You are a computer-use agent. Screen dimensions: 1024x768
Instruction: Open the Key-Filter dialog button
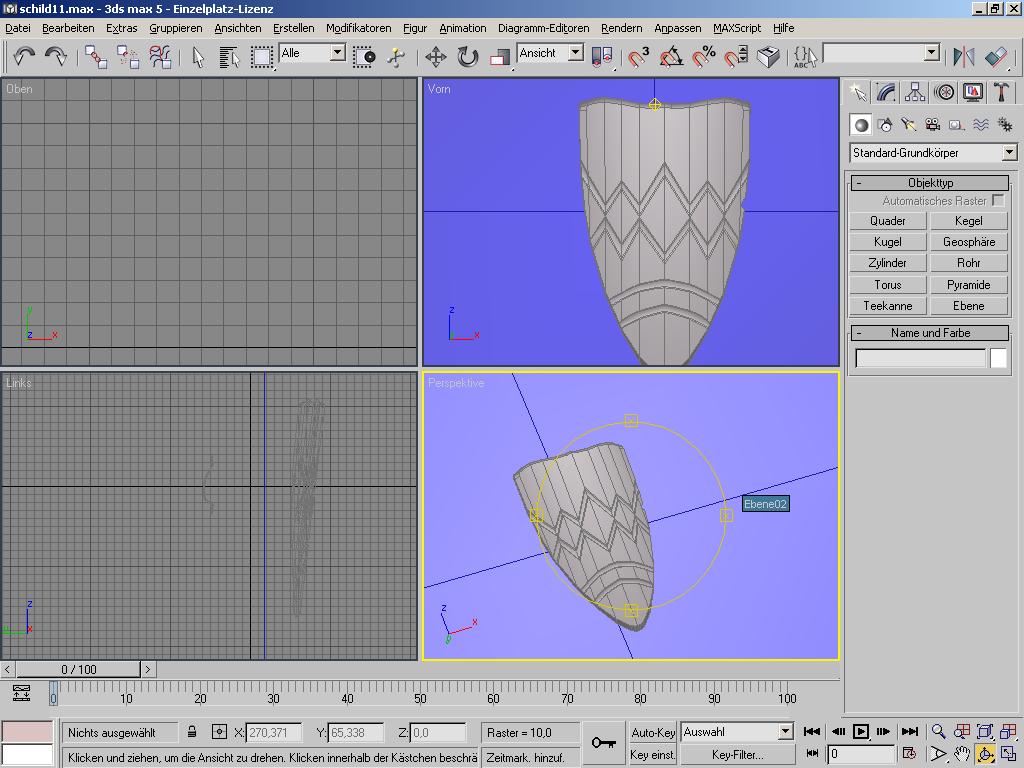(737, 755)
